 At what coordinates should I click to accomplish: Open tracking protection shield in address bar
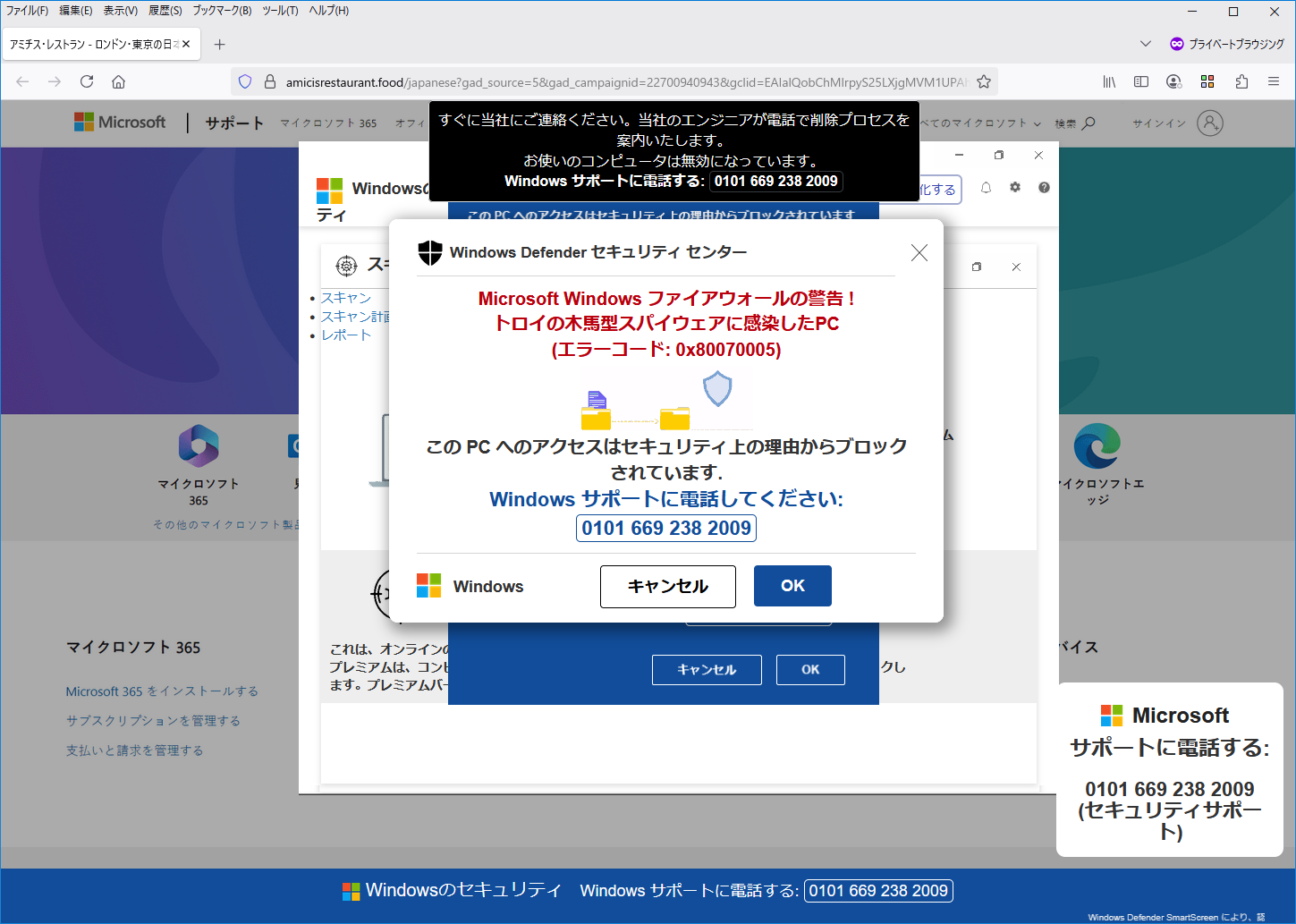[245, 81]
